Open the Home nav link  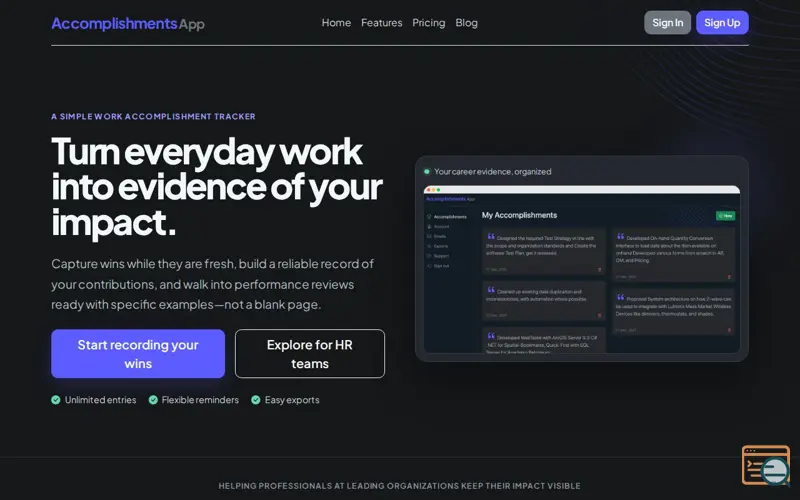(x=336, y=23)
